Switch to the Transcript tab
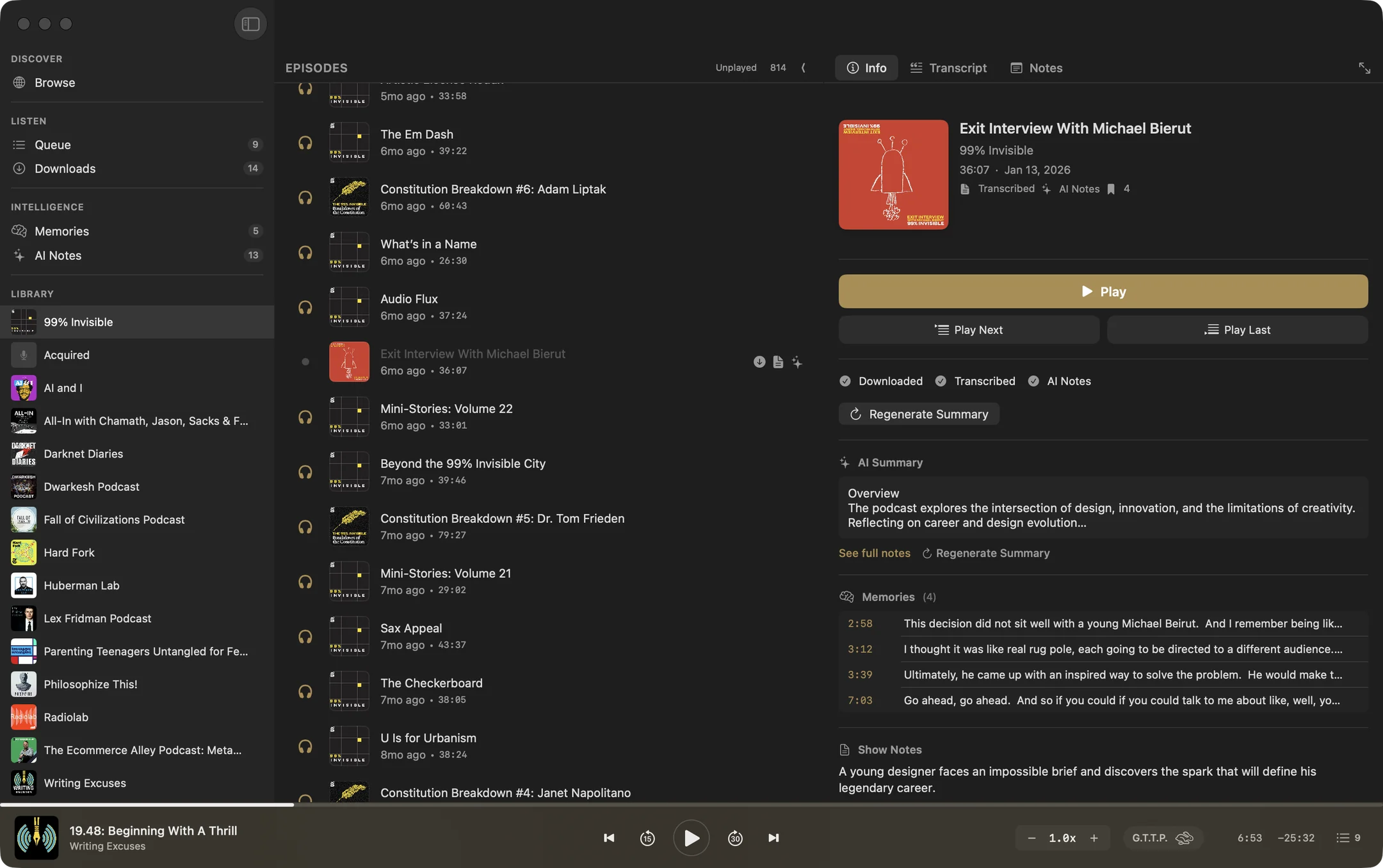Screen dimensions: 1383x868 point(948,68)
